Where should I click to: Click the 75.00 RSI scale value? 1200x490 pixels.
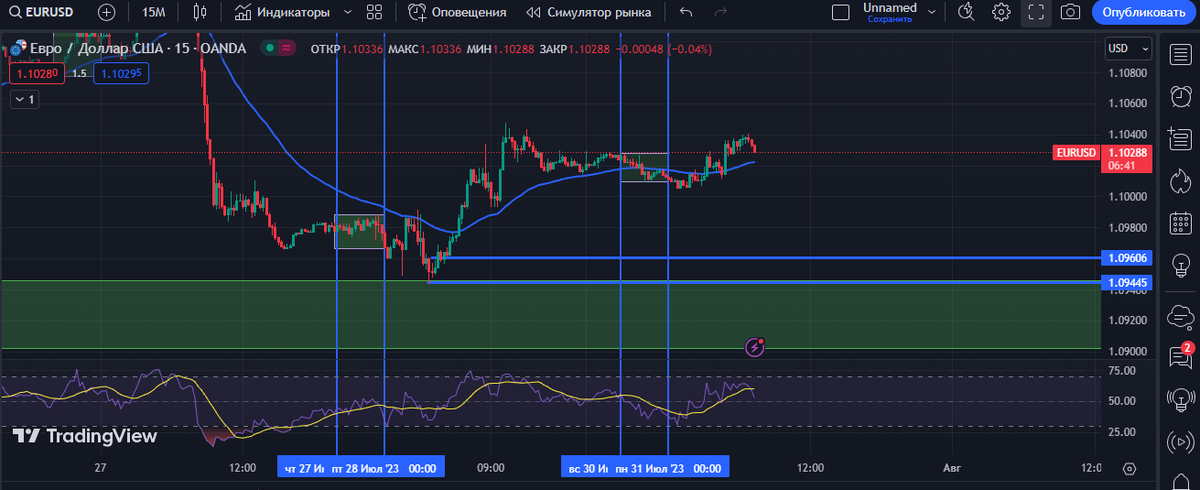pyautogui.click(x=1122, y=370)
